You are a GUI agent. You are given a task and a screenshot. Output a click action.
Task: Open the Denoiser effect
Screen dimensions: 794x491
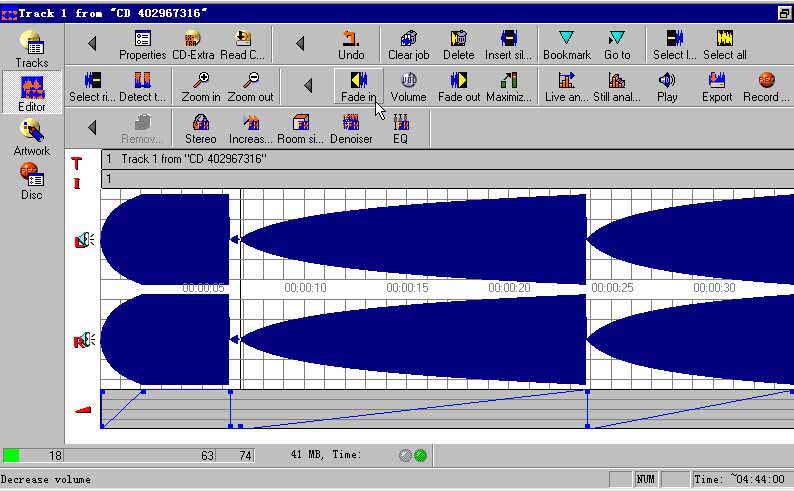click(x=351, y=122)
